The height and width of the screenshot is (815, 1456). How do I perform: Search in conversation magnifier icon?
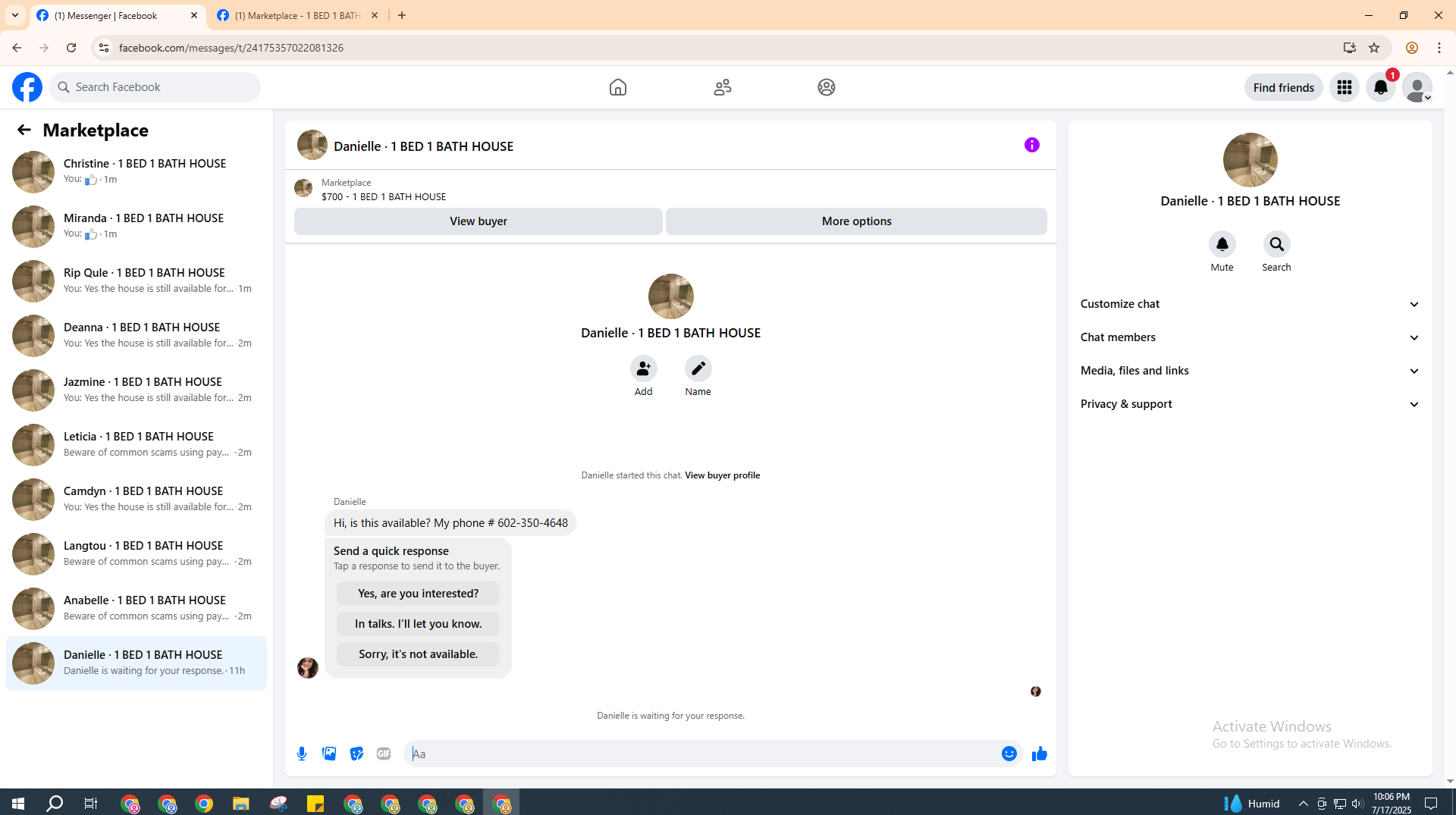(1277, 244)
